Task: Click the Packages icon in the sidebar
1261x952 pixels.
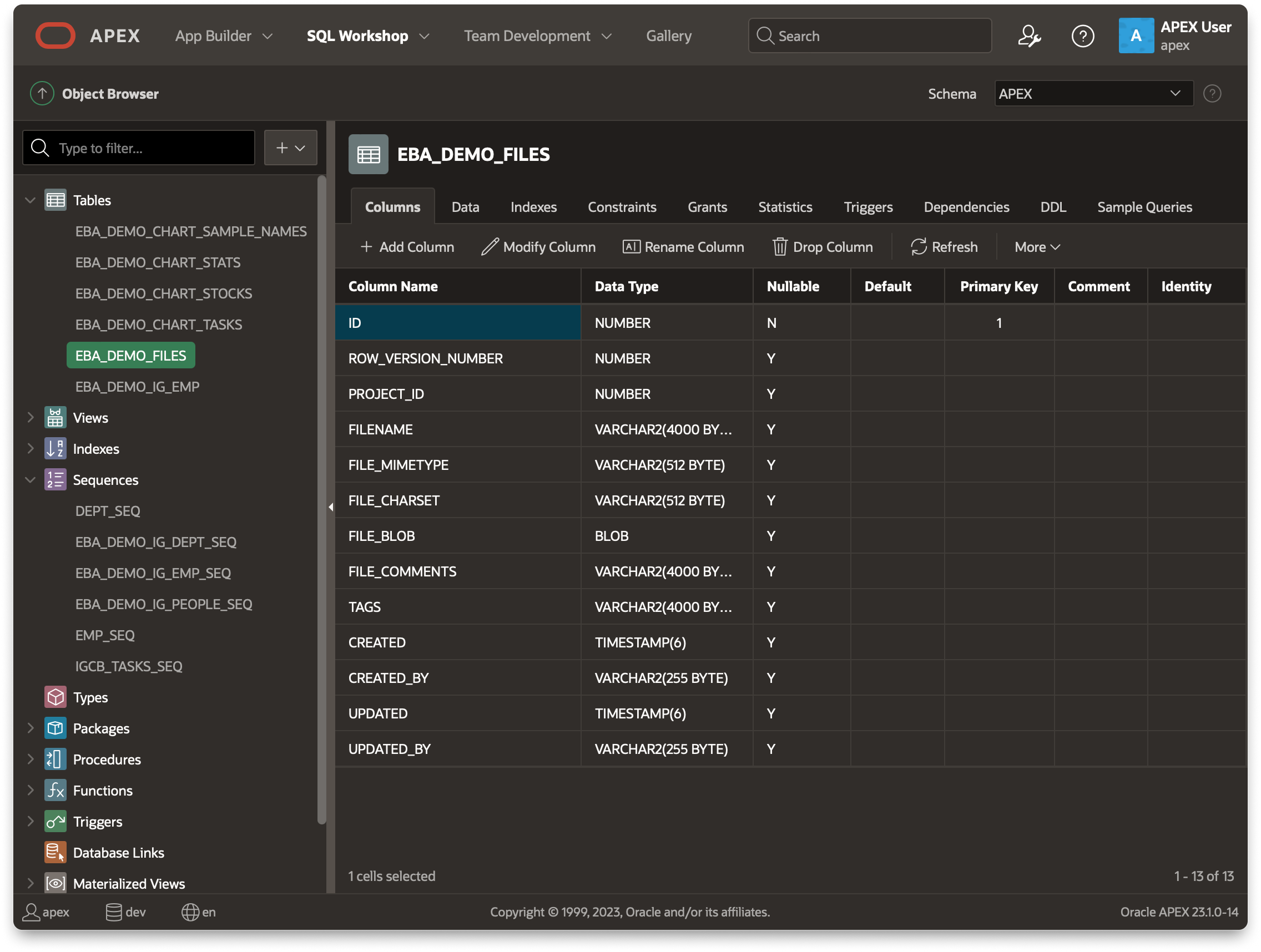Action: (x=55, y=728)
